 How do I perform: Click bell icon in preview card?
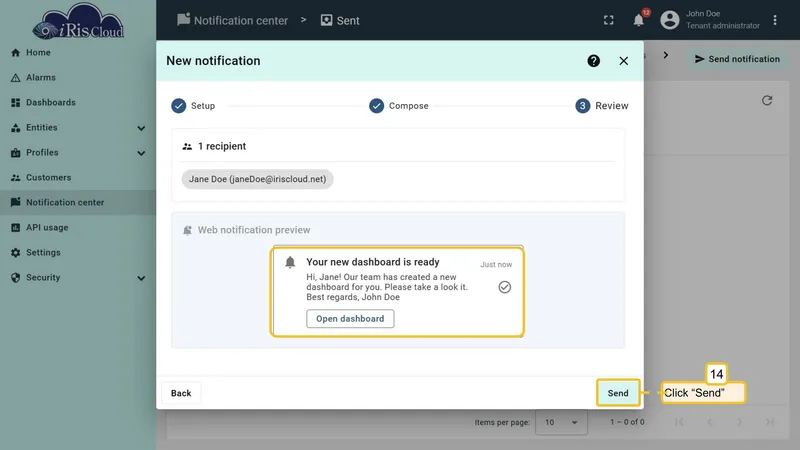[x=290, y=262]
